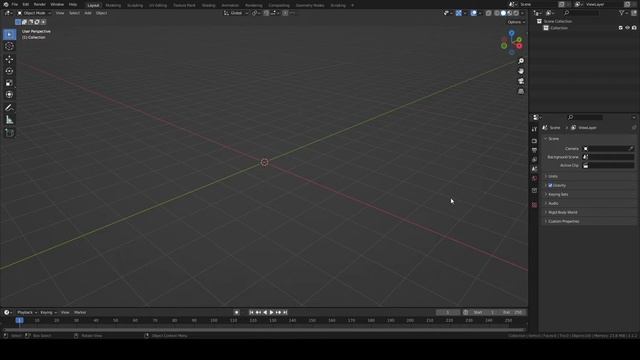
Task: Switch to the Layout workspace tab
Action: [x=93, y=5]
